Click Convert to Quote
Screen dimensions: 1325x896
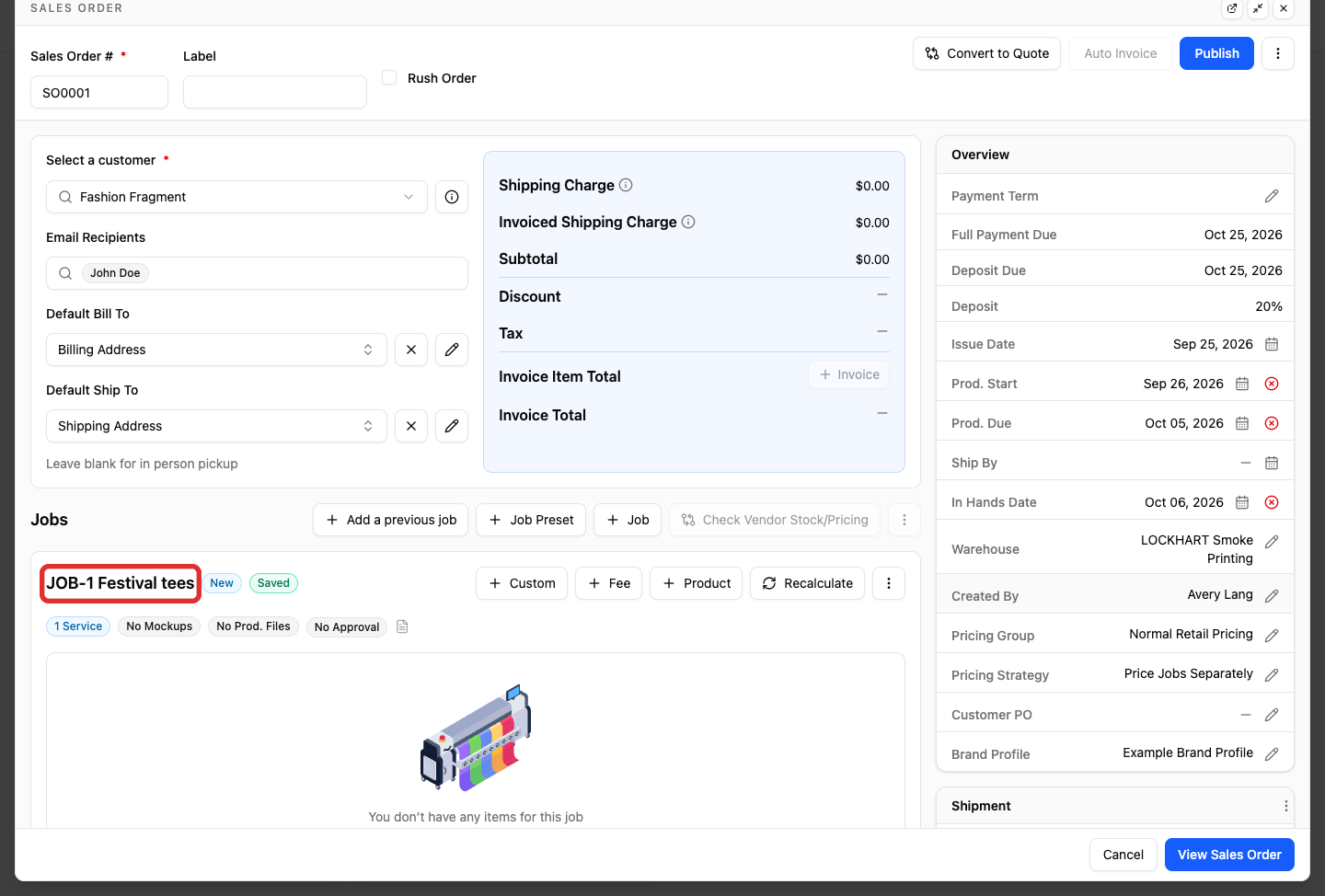click(x=986, y=53)
